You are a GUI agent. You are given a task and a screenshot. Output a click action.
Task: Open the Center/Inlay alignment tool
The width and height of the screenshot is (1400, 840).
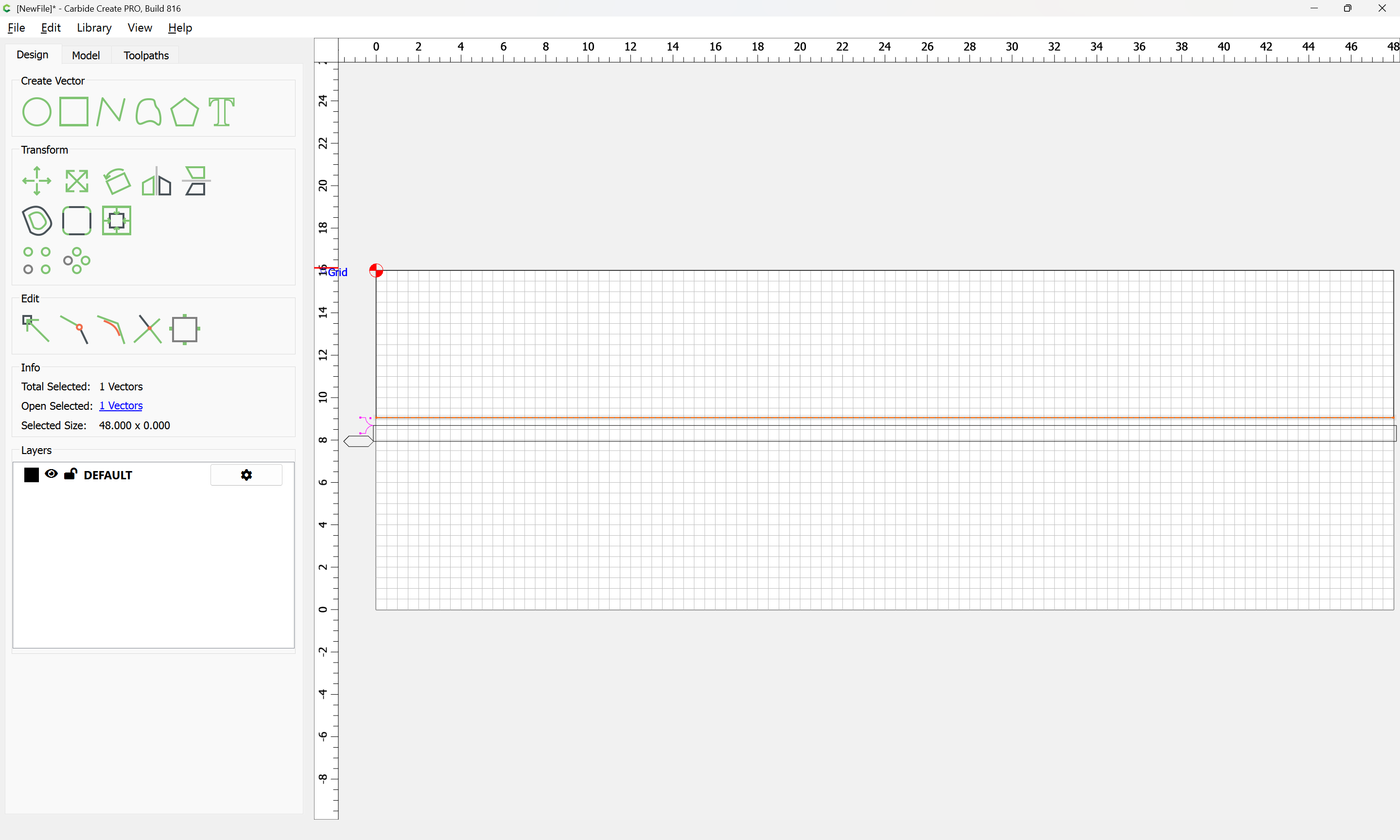click(117, 221)
